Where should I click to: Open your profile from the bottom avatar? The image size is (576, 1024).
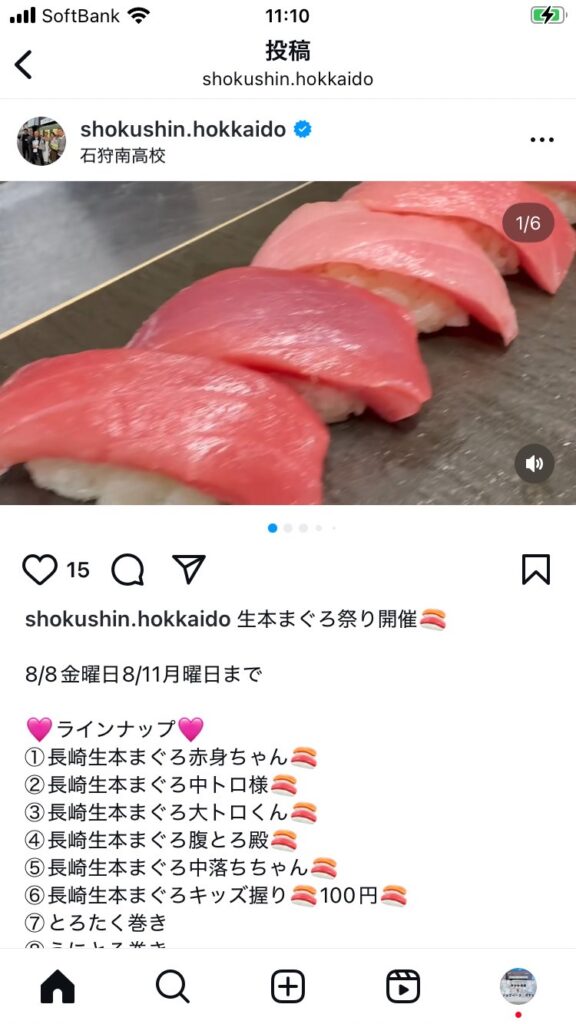tap(519, 986)
